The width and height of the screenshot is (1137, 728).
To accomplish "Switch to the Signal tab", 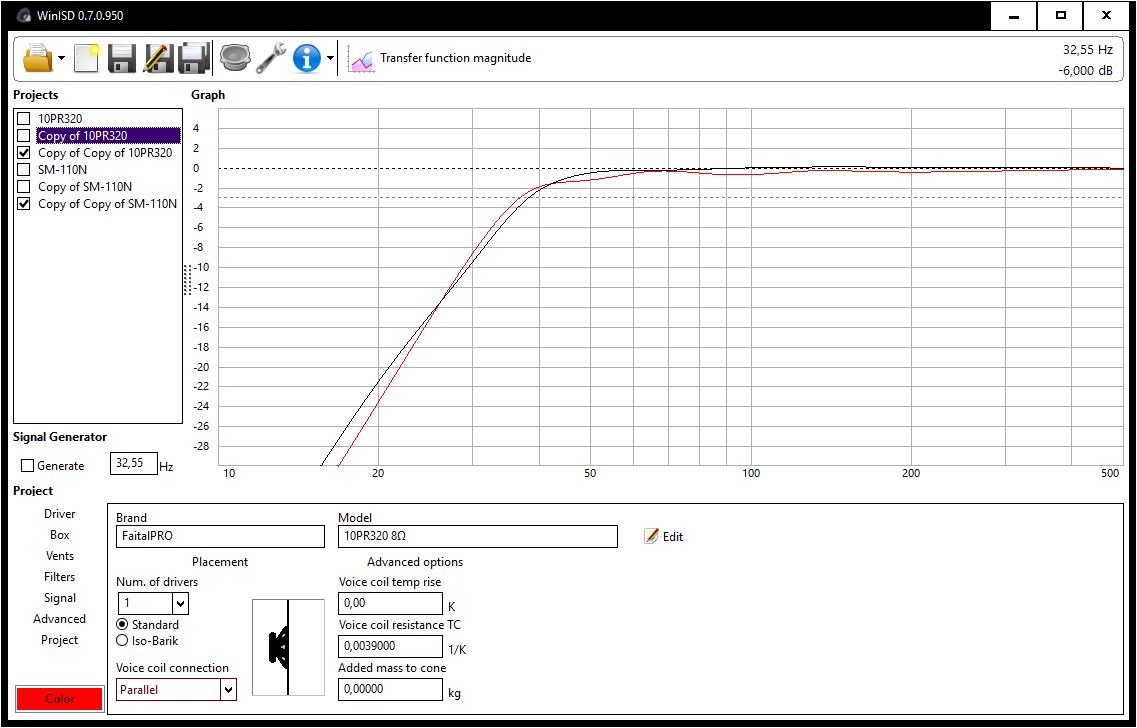I will tap(59, 597).
